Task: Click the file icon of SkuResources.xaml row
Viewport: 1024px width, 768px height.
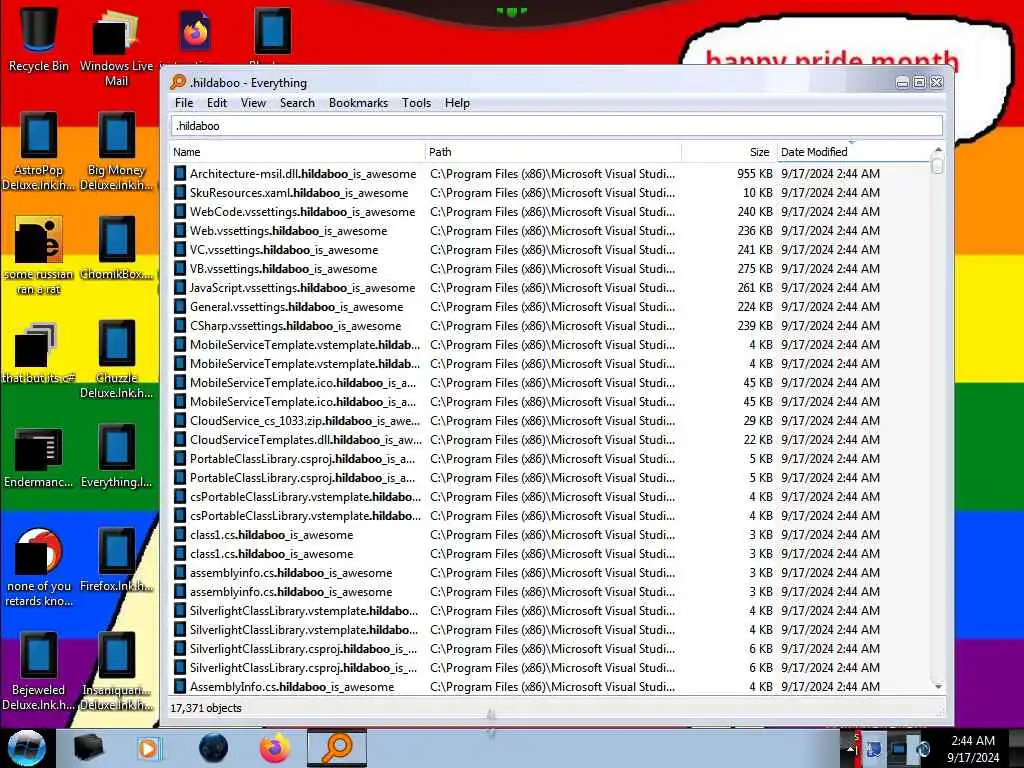Action: pos(180,193)
